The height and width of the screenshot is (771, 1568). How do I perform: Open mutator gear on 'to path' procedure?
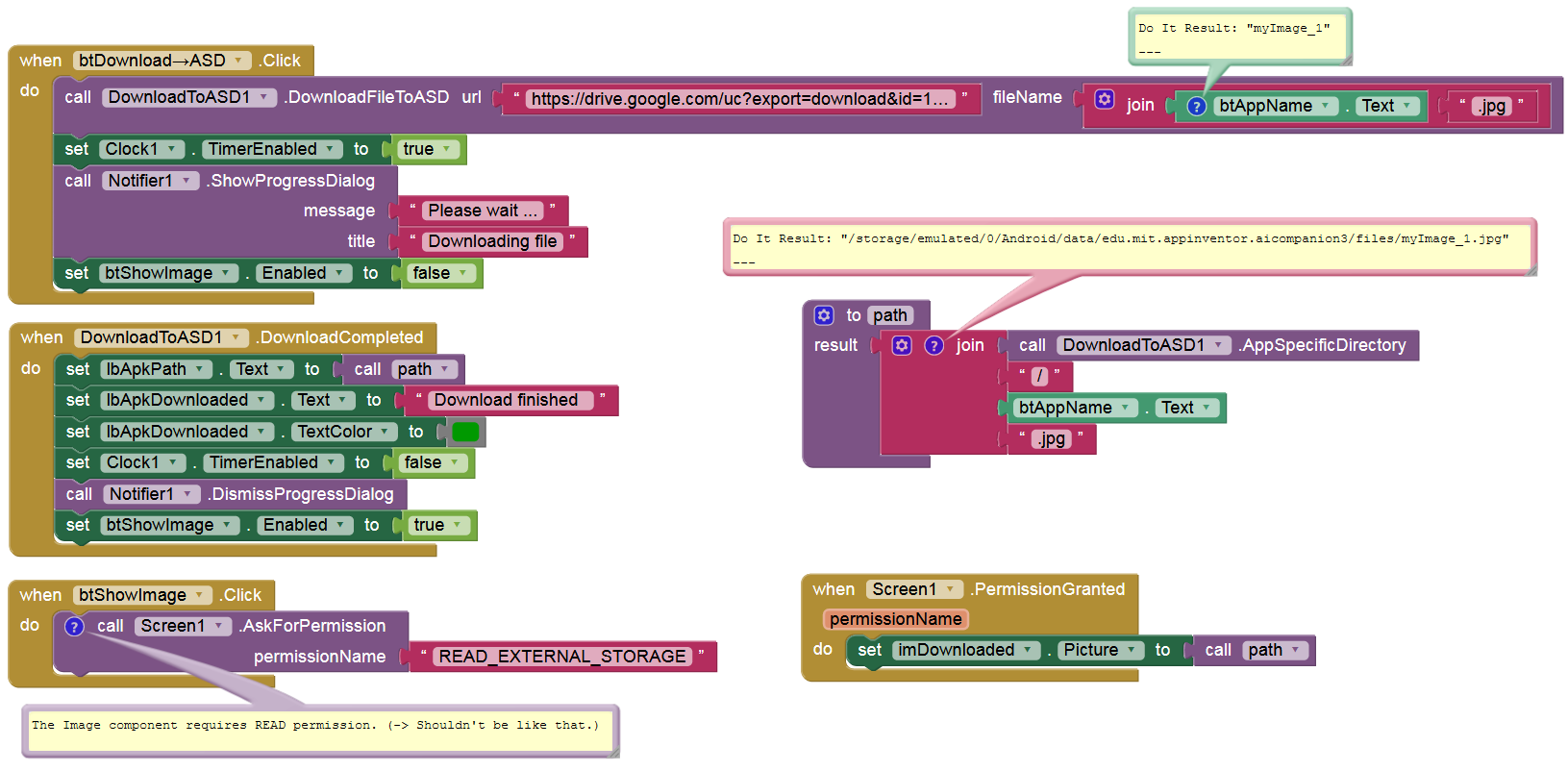824,315
